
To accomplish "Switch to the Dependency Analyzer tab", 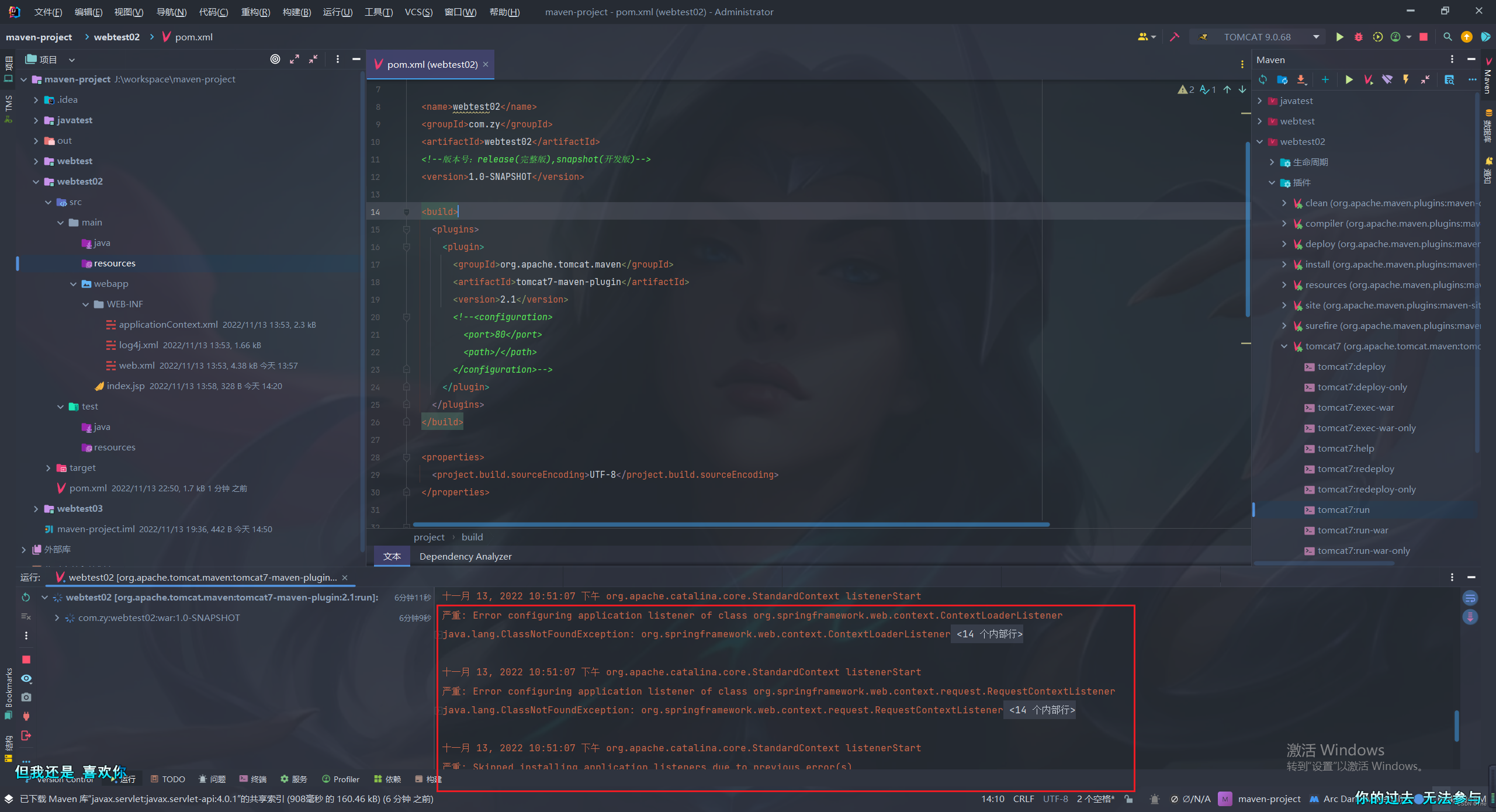I will (465, 556).
